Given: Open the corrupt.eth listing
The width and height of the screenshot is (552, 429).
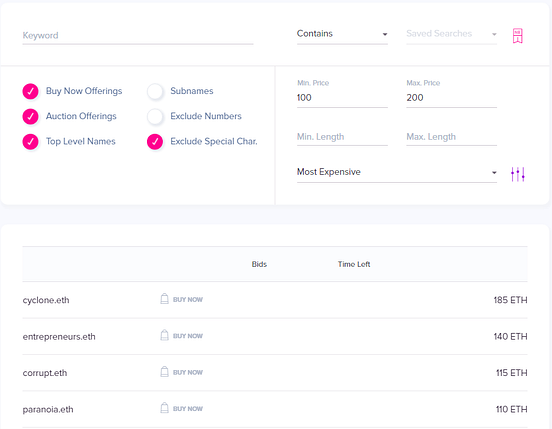Looking at the screenshot, I should click(x=45, y=373).
